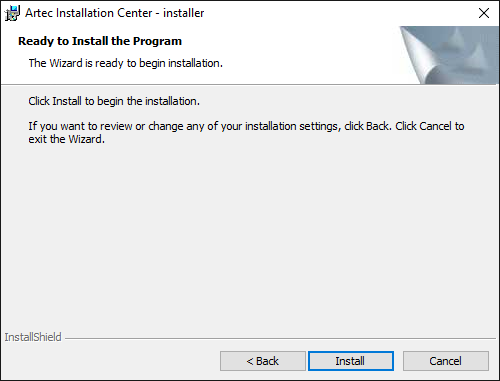Click the white header area below the subtitle
The image size is (500, 381).
[200, 77]
